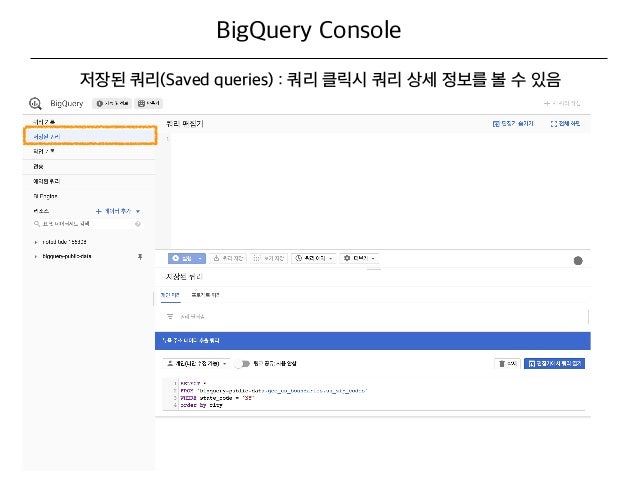
Task: Open the Job history sidebar item
Action: [x=44, y=151]
